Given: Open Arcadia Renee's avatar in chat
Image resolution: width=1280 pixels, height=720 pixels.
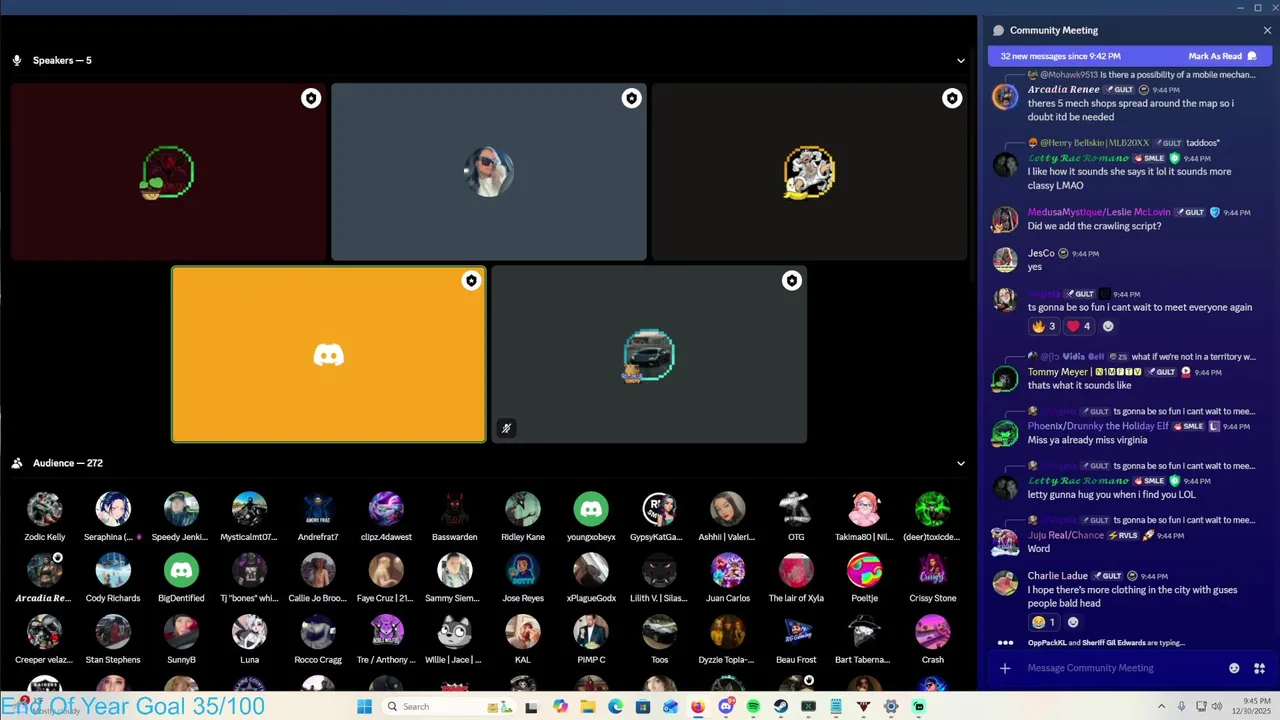Looking at the screenshot, I should tap(1005, 97).
